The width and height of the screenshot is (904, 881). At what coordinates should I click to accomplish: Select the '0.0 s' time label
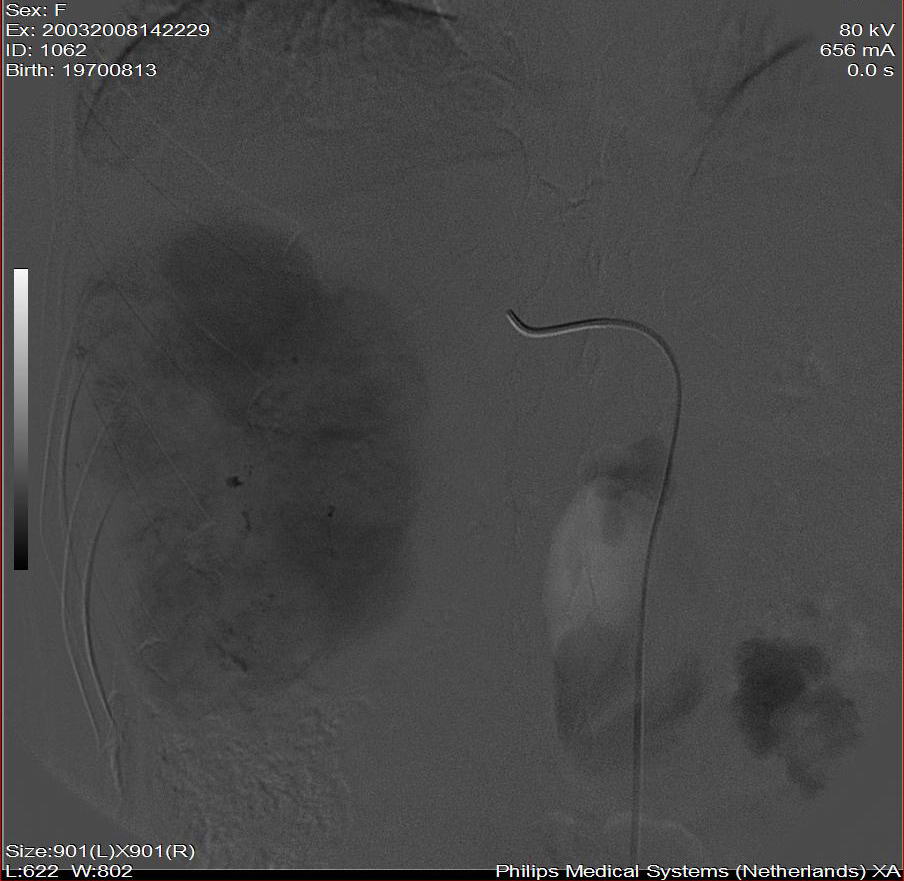click(870, 70)
